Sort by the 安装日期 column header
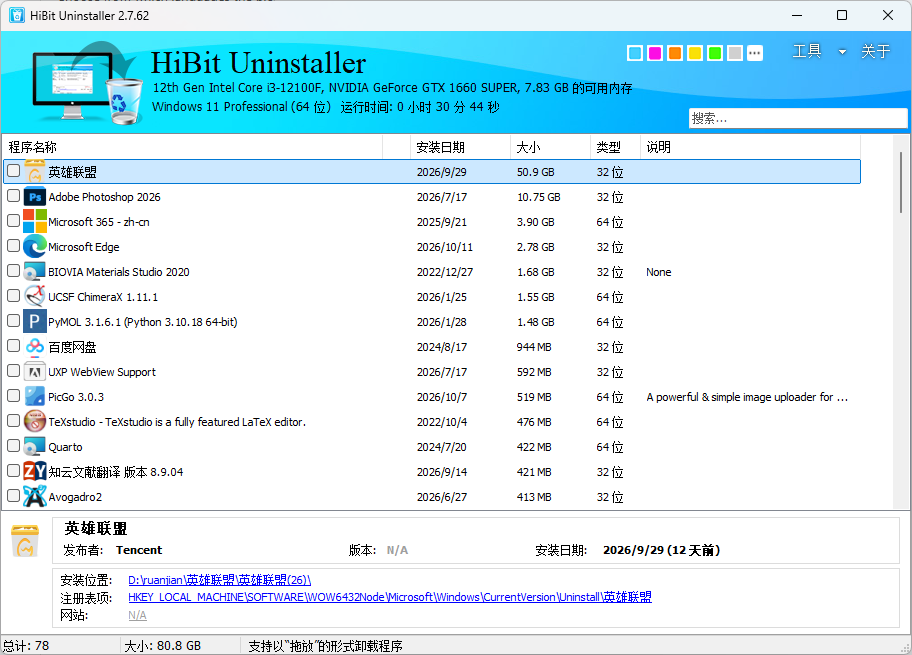This screenshot has width=912, height=655. click(461, 147)
